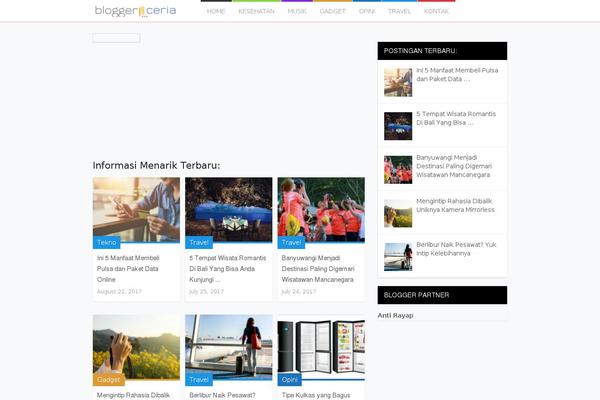Screen dimensions: 600x400
Task: Open the mirrorless camera post image in grid
Action: pyautogui.click(x=136, y=347)
